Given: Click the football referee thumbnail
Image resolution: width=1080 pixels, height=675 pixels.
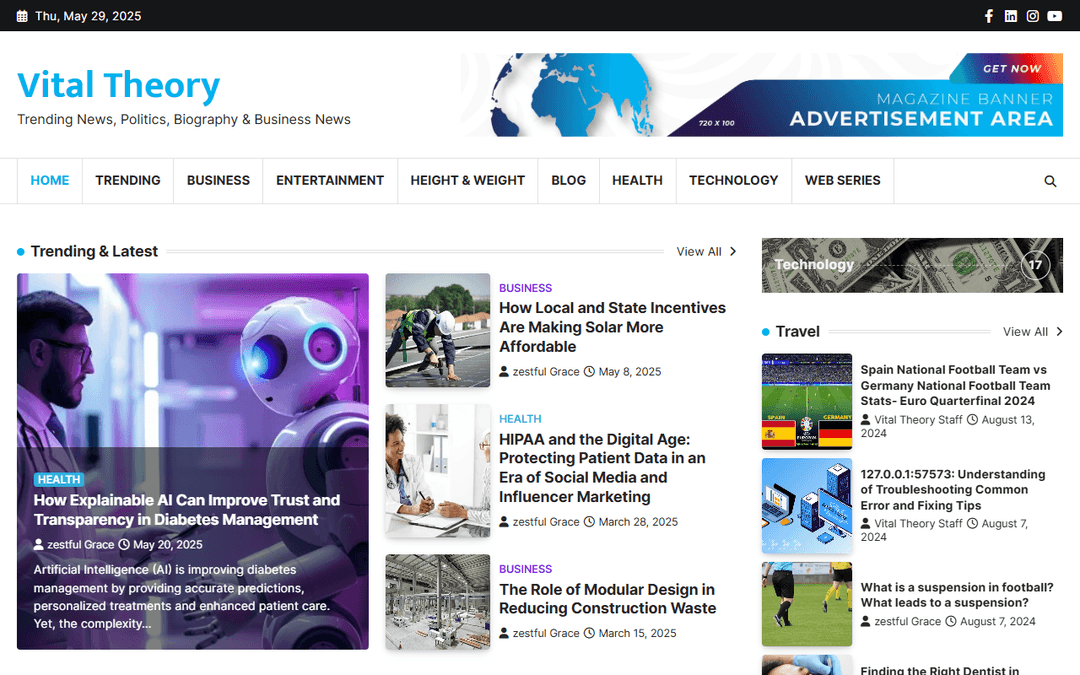Looking at the screenshot, I should [x=807, y=604].
